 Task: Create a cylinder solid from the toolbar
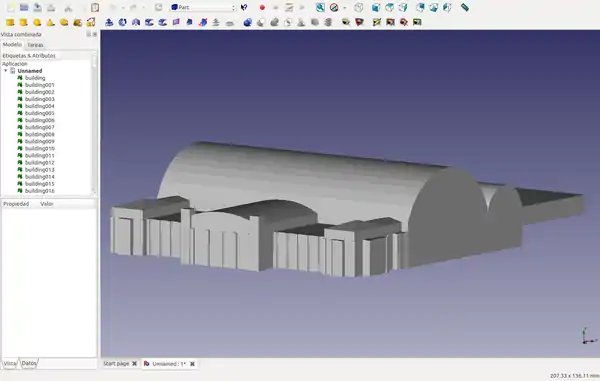[24, 23]
